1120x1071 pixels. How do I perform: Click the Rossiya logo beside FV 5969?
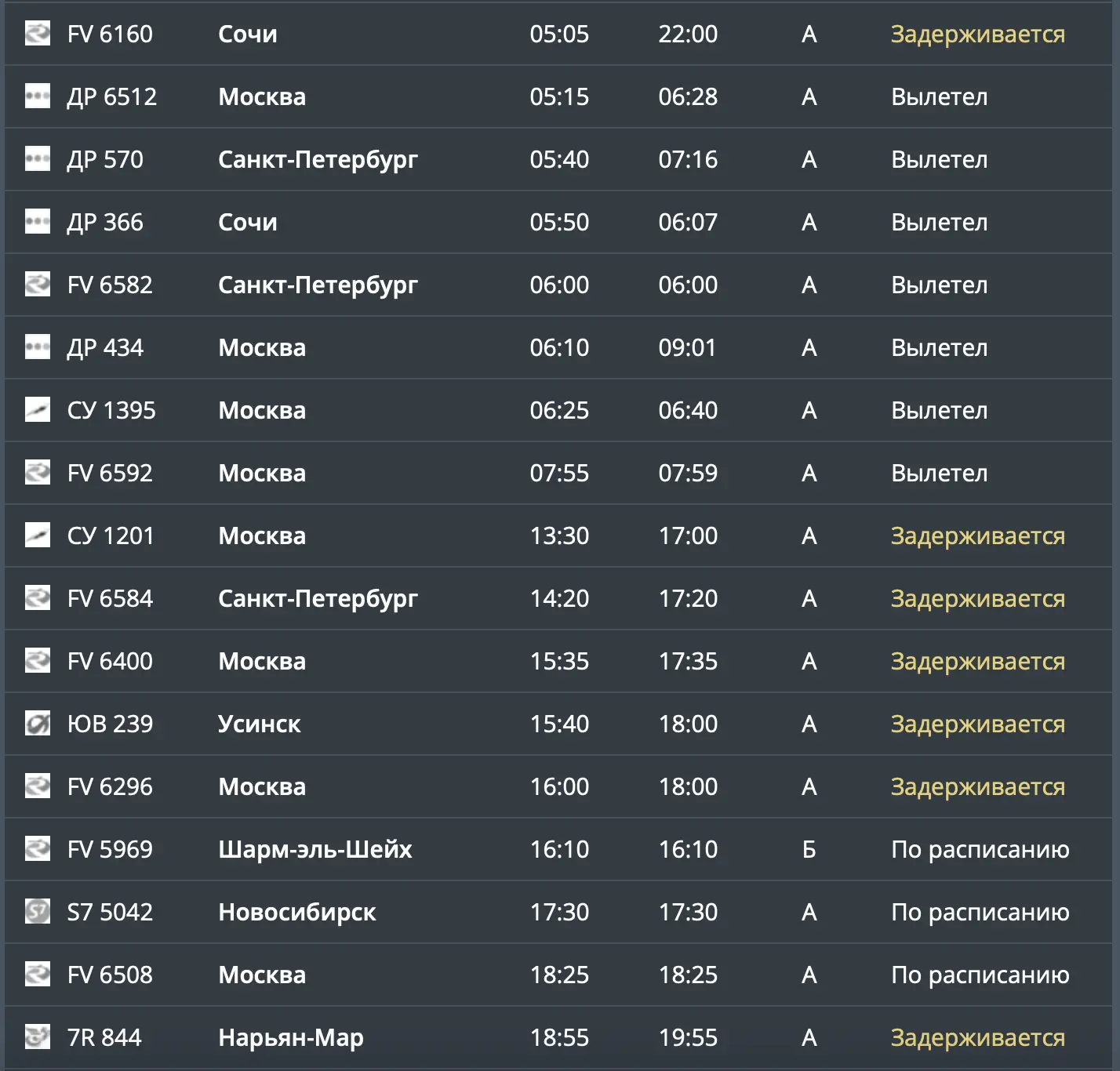(x=37, y=848)
